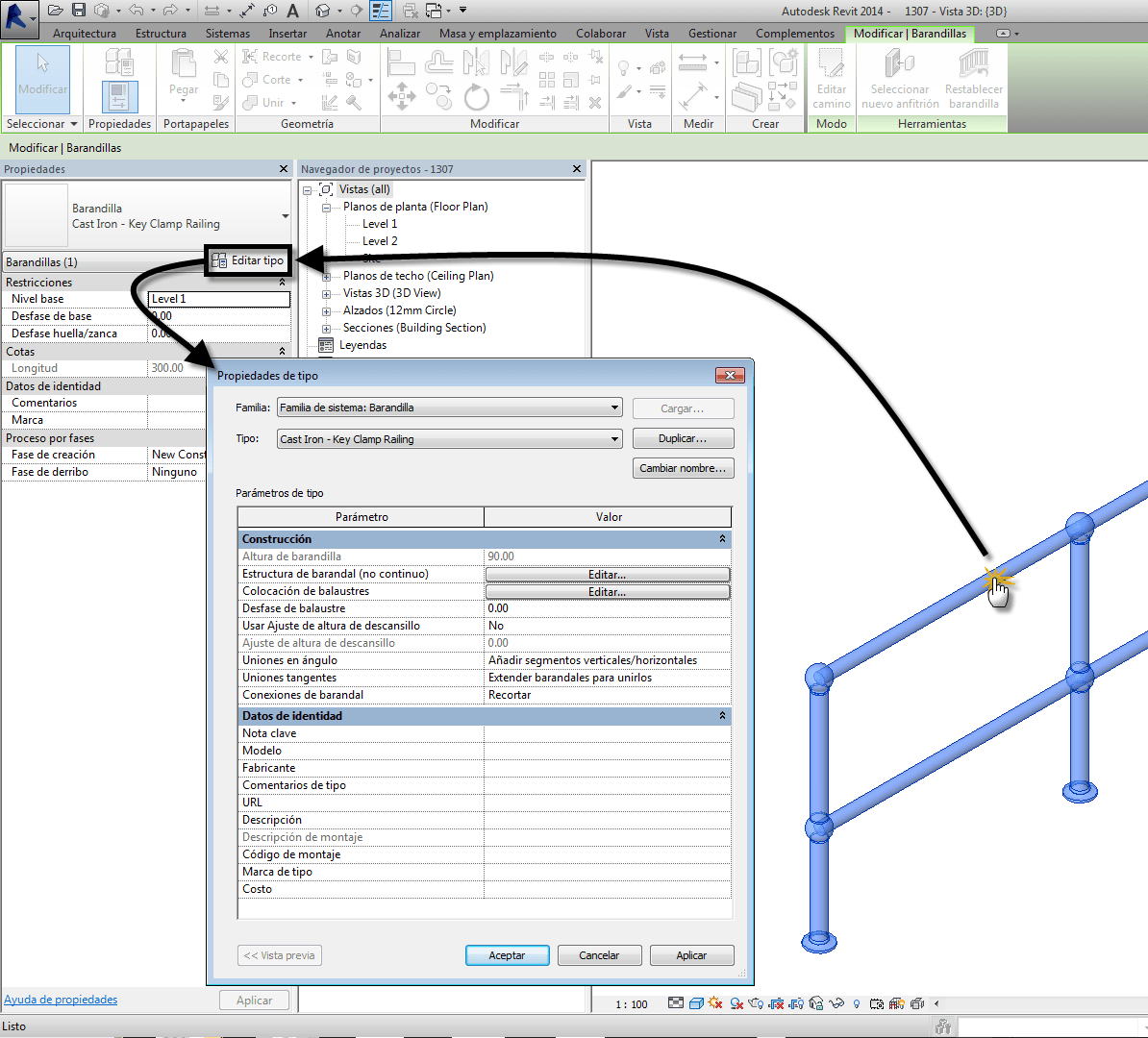Toggle the Thin Lines icon
This screenshot has width=1148, height=1038.
click(x=381, y=11)
